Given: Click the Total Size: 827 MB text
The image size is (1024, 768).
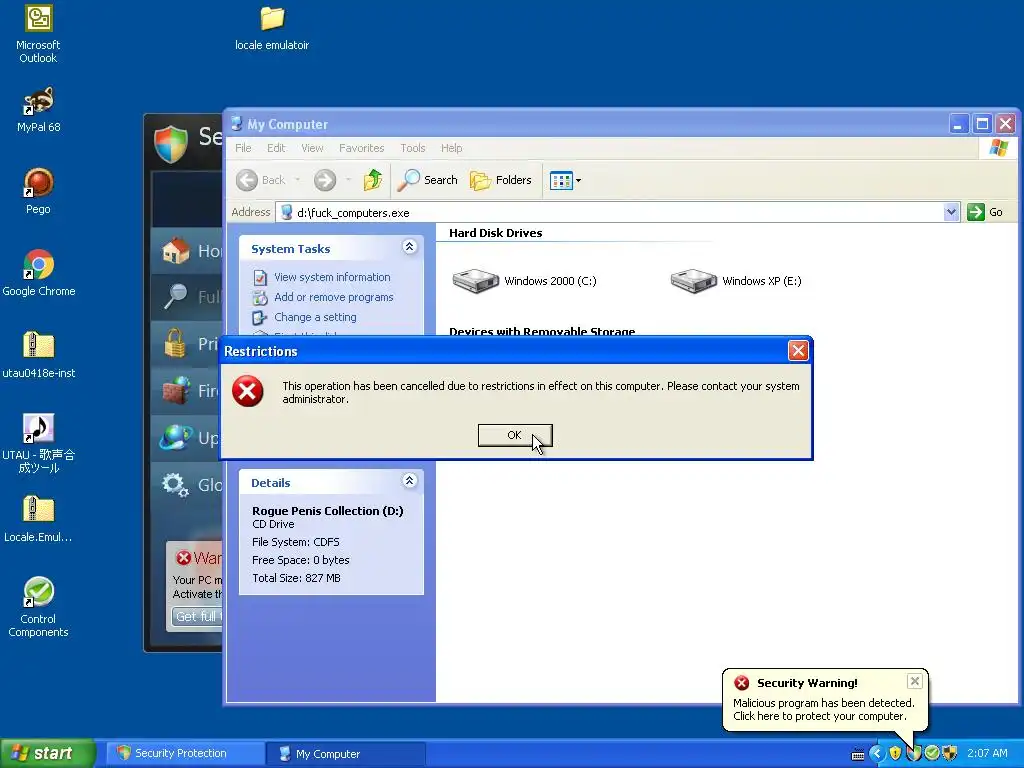Looking at the screenshot, I should click(296, 578).
